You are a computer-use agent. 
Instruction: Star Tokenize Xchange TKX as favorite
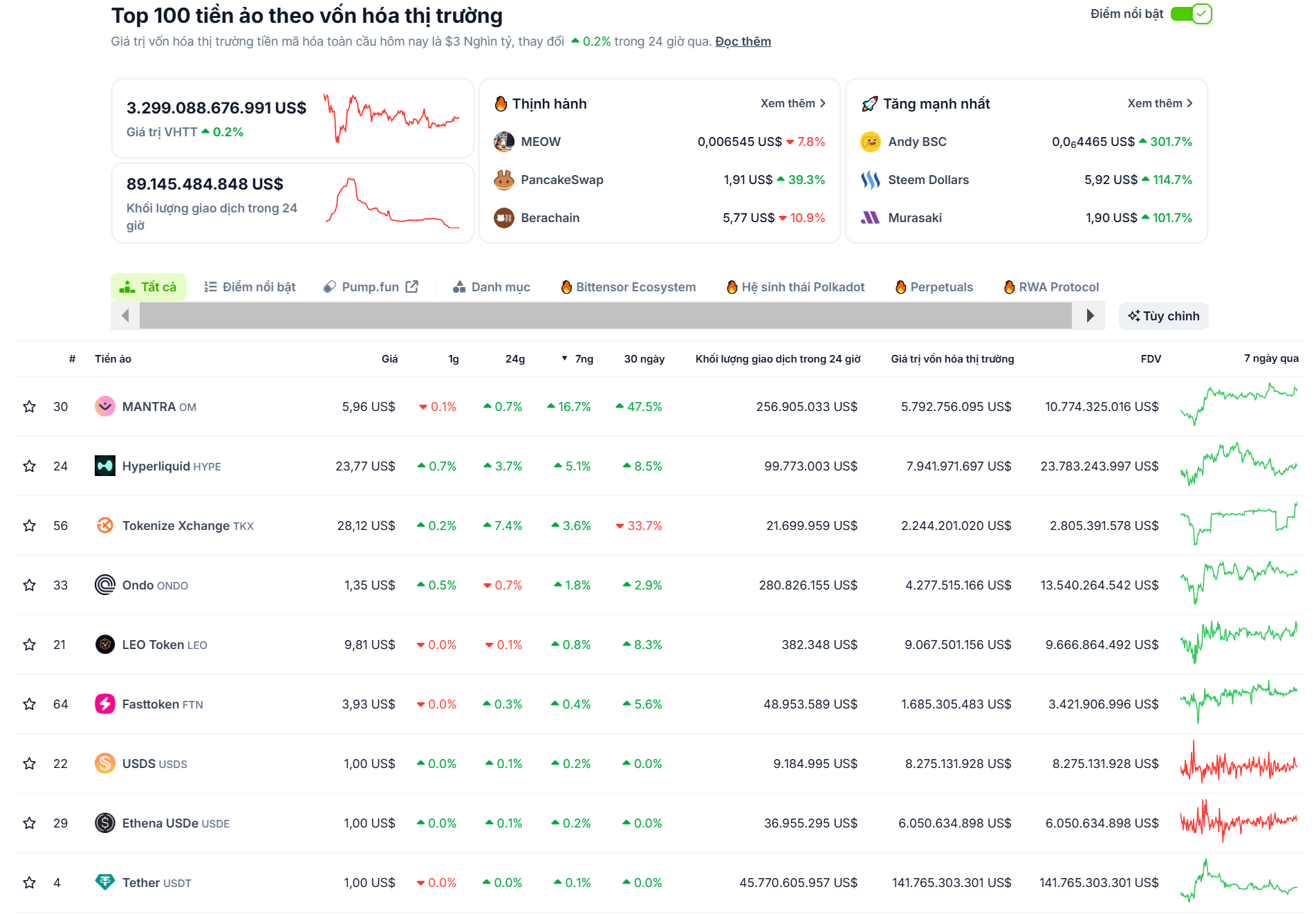click(x=29, y=526)
